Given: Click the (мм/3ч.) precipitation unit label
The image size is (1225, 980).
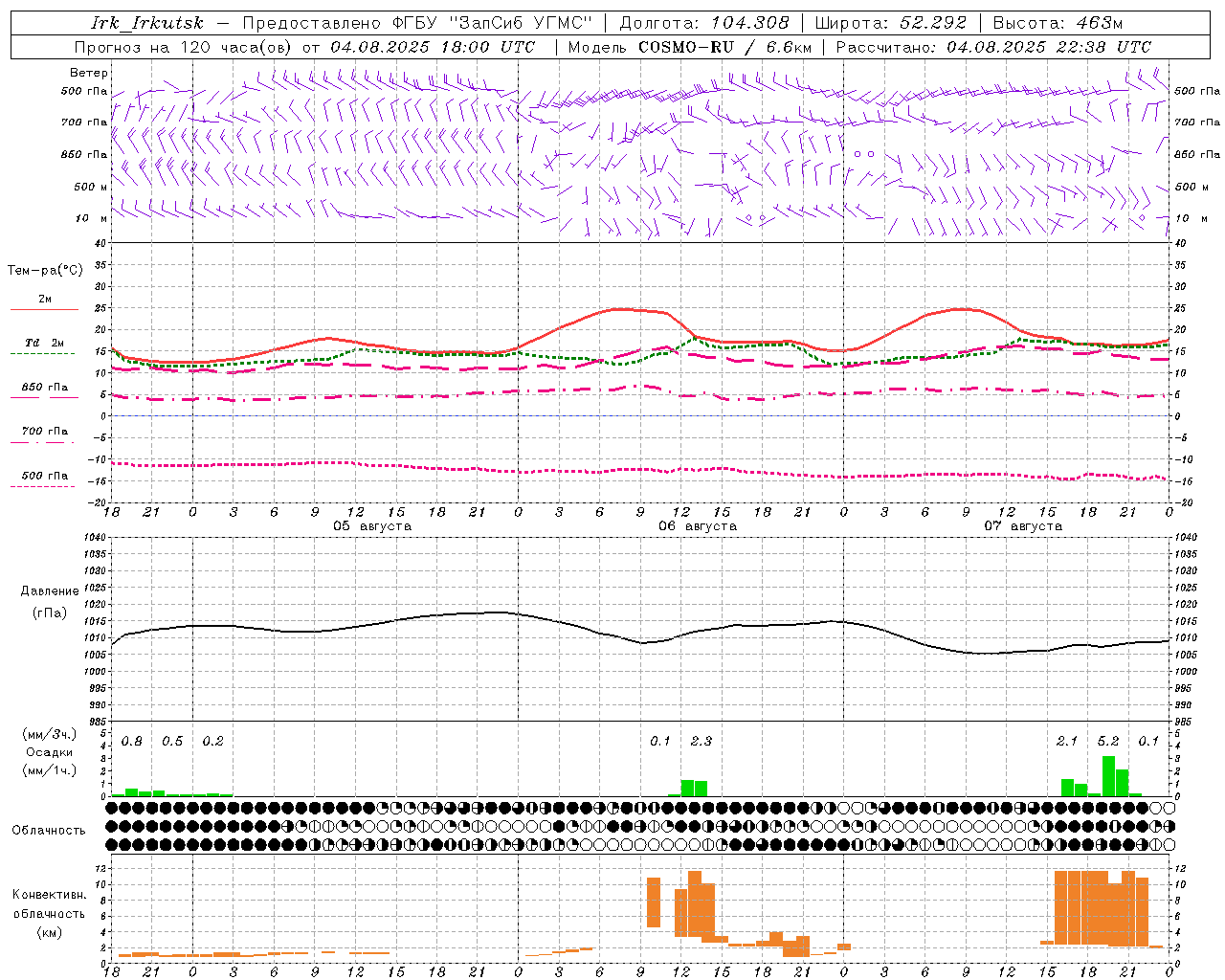Looking at the screenshot, I should [49, 734].
